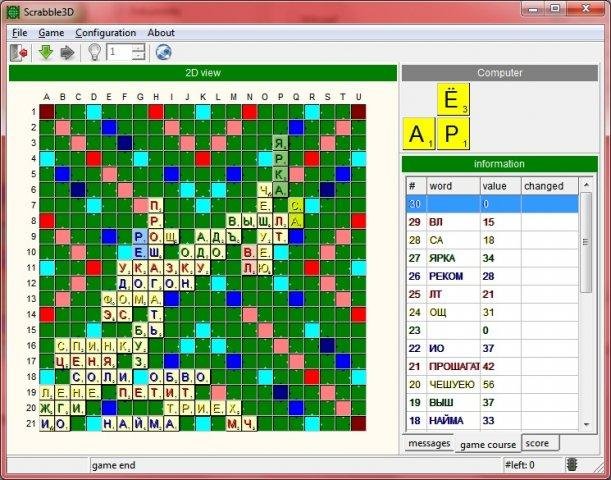Click the globe network icon in toolbar

(164, 52)
